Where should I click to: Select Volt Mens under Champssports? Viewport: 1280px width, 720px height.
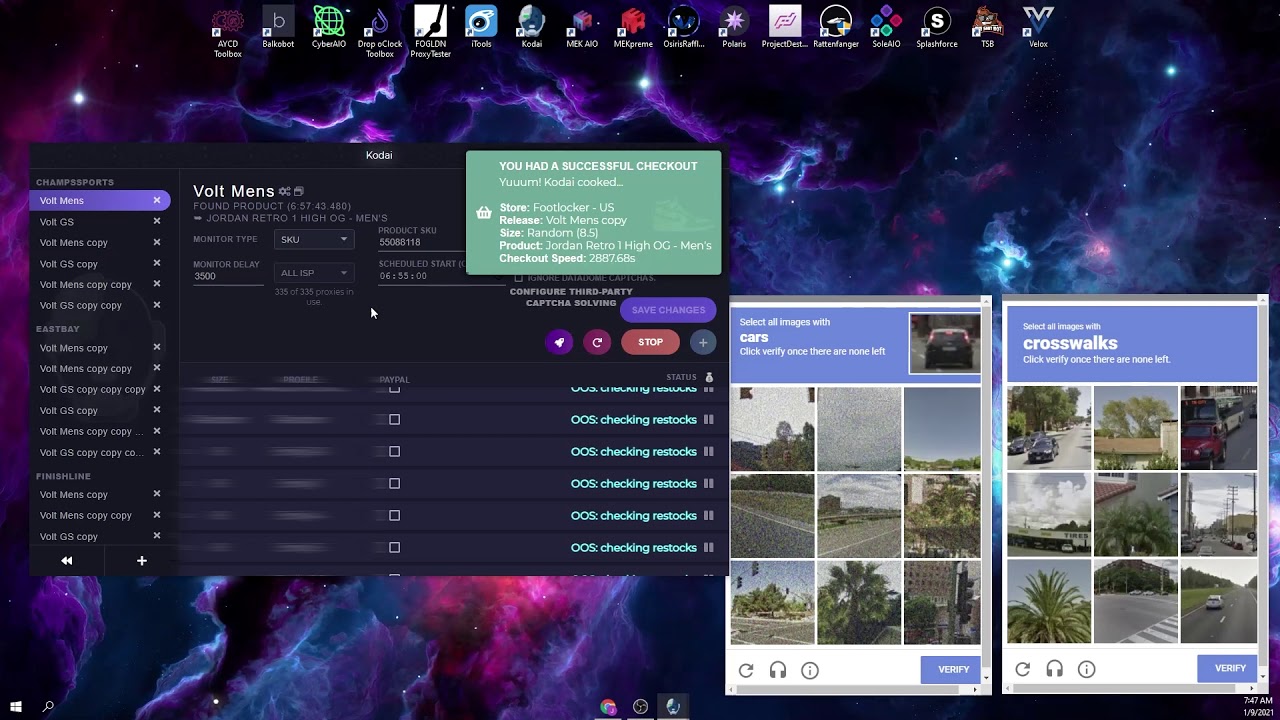coord(100,201)
